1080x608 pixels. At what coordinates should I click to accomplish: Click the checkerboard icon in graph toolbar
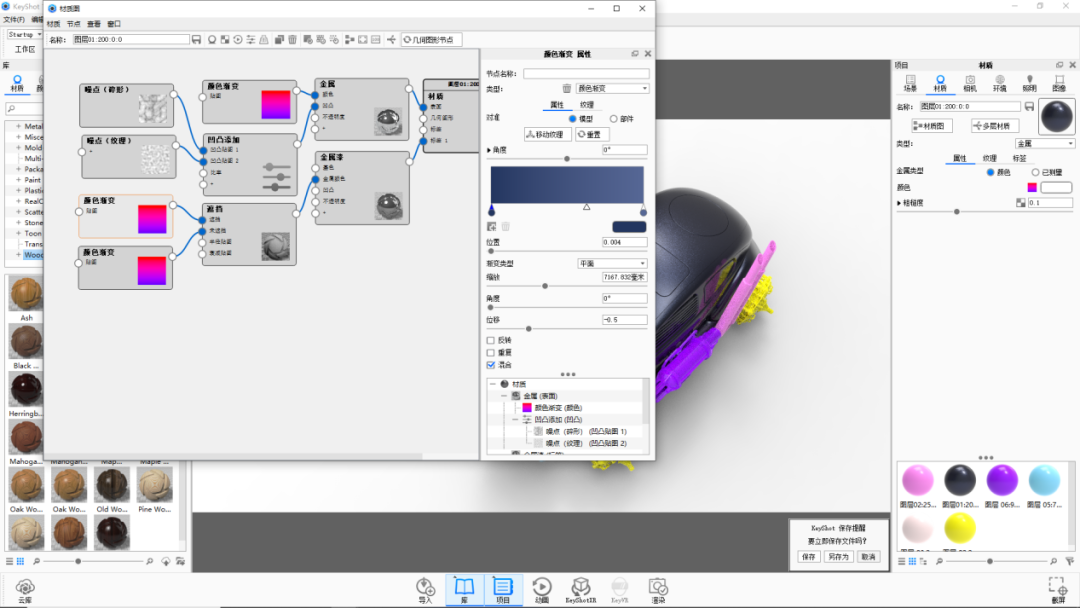[225, 40]
